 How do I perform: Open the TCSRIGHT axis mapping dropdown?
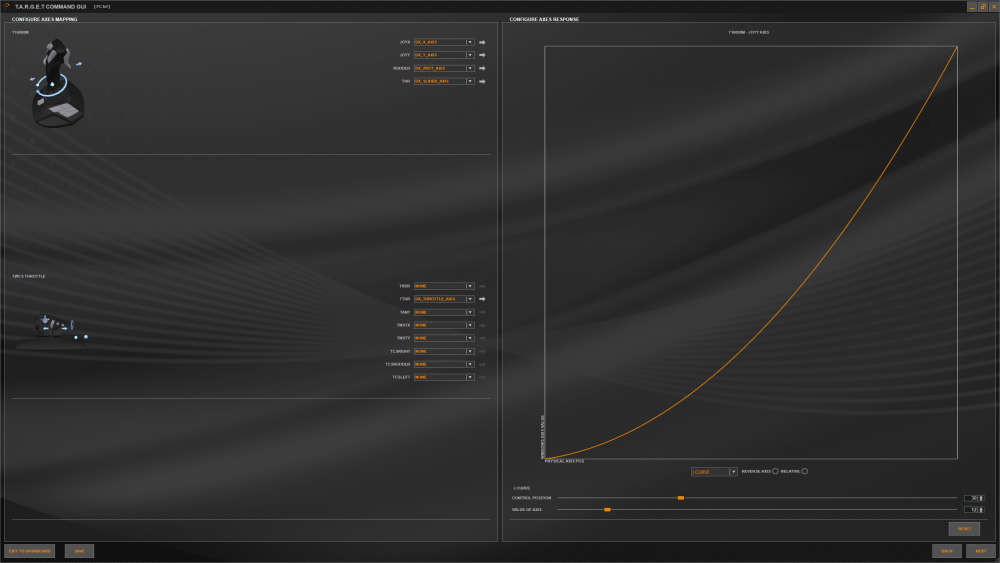444,351
